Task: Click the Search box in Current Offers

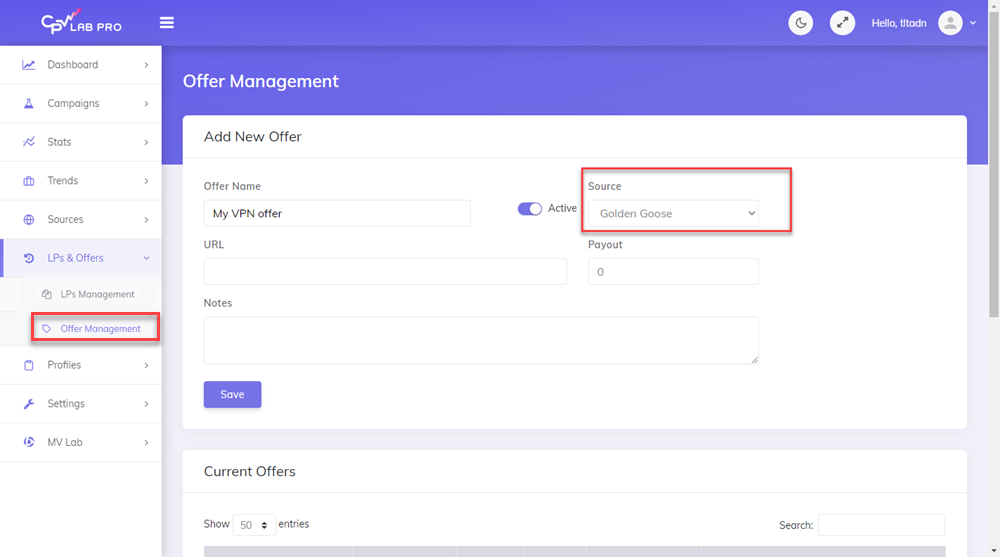Action: (x=880, y=525)
